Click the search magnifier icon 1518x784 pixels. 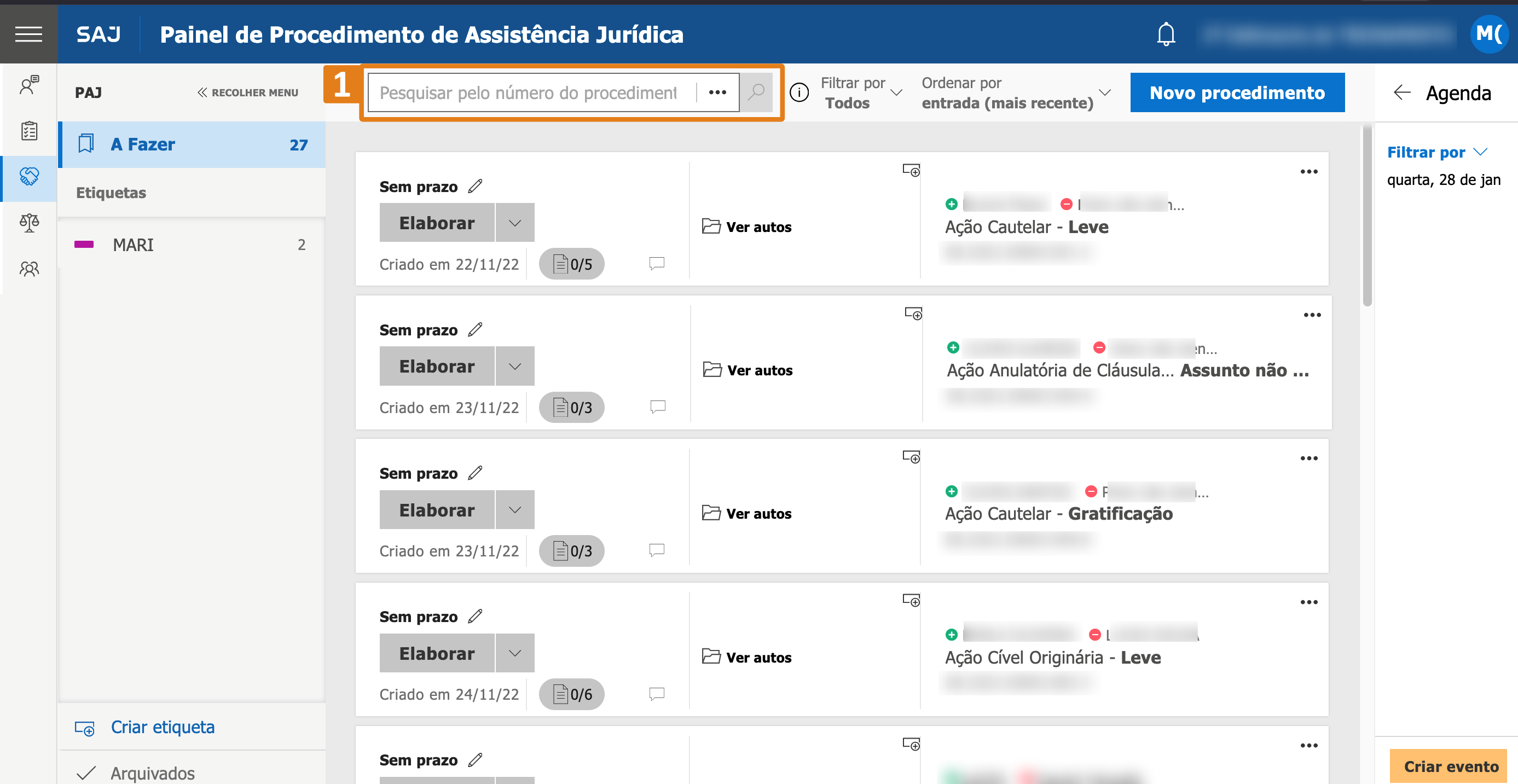click(x=756, y=92)
